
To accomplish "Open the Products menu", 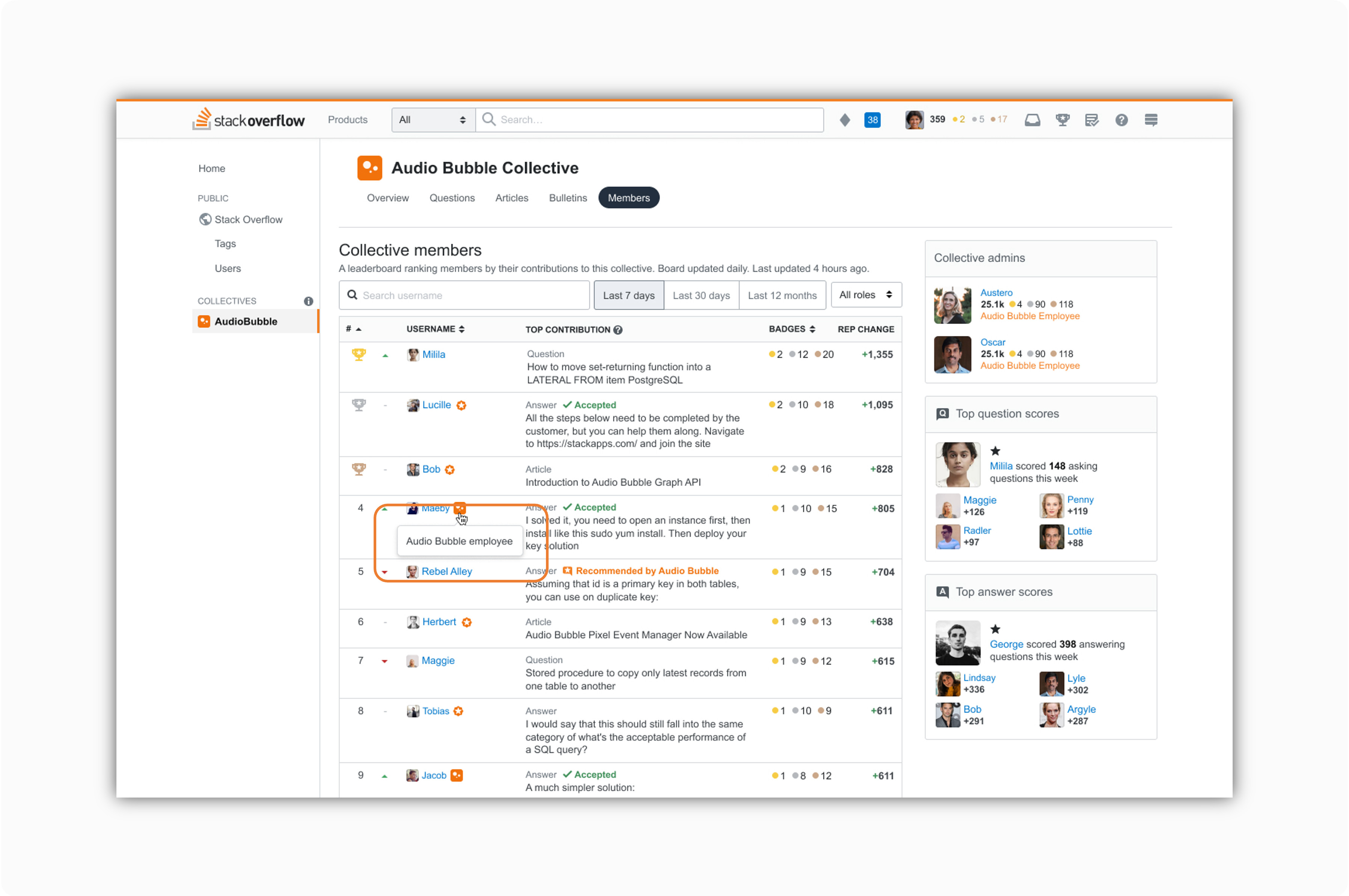I will pos(348,120).
